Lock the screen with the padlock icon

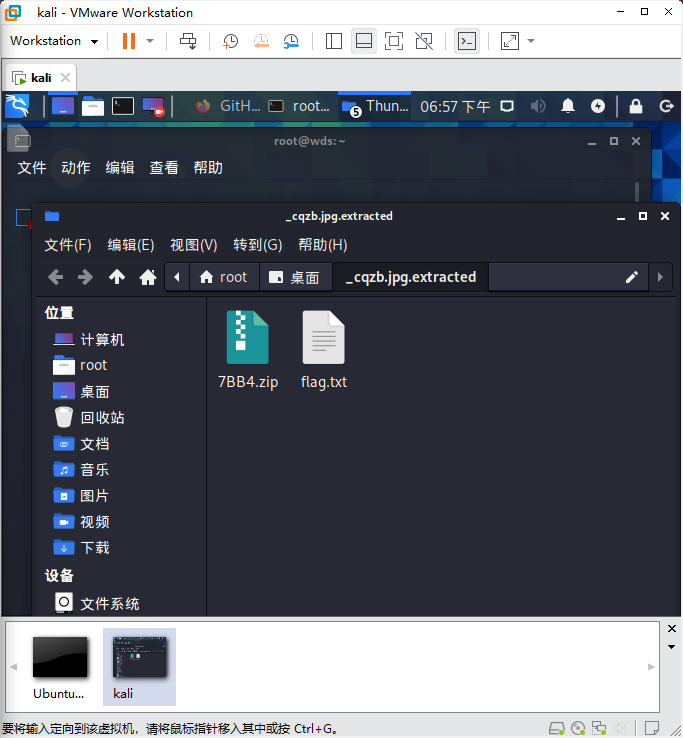coord(636,106)
